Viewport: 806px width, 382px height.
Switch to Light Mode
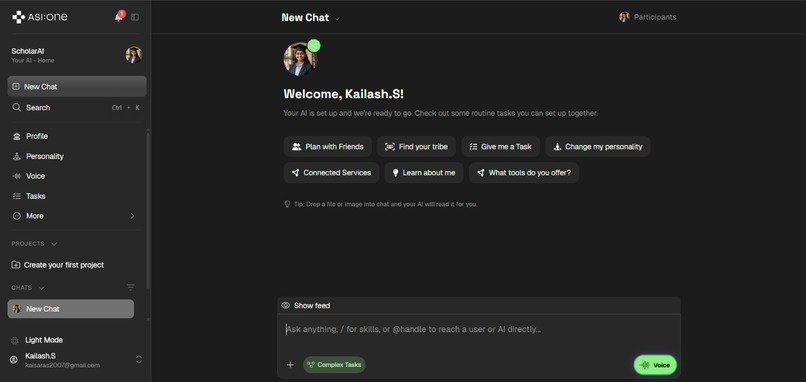(x=44, y=340)
